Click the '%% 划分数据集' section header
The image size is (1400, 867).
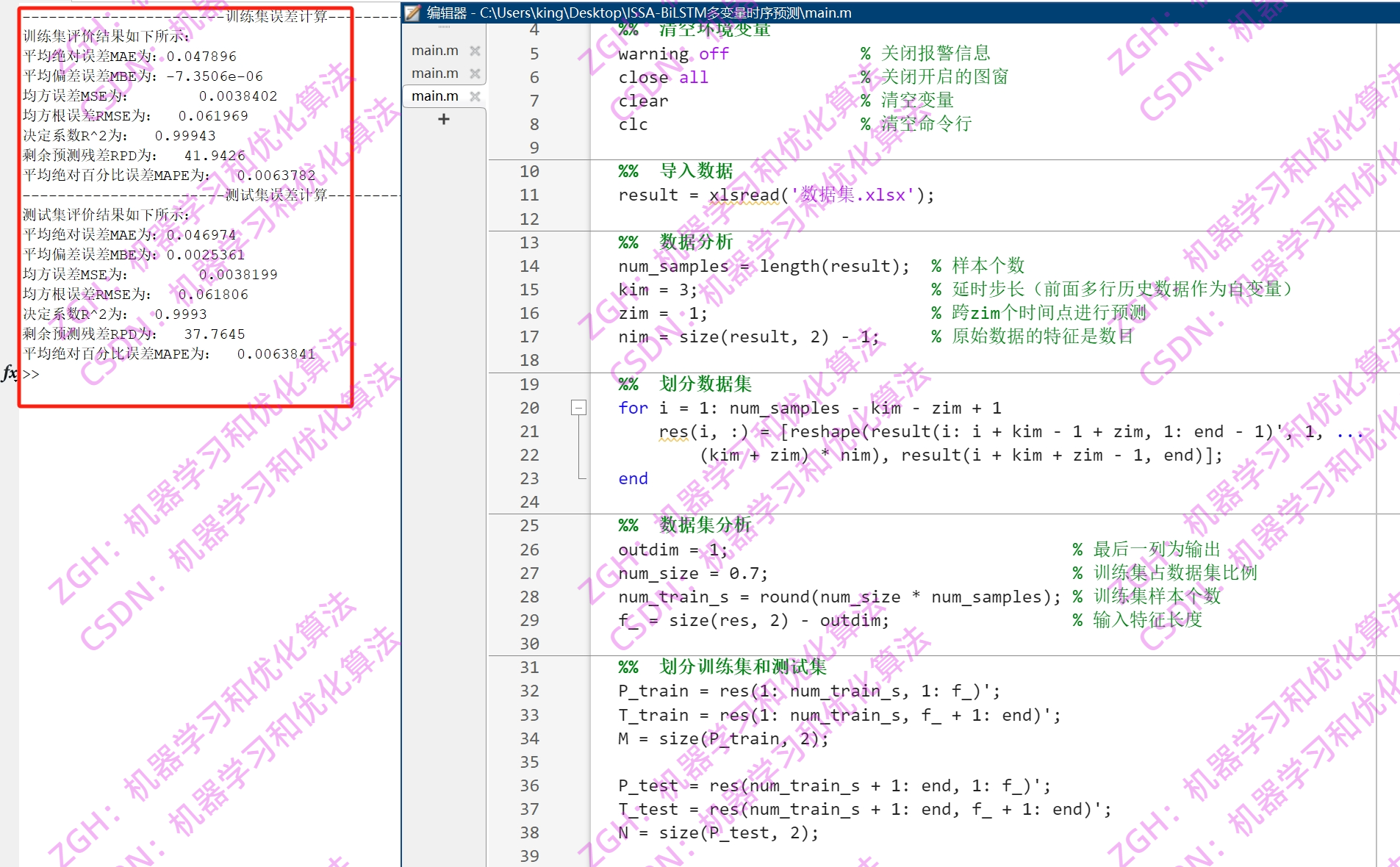(685, 384)
